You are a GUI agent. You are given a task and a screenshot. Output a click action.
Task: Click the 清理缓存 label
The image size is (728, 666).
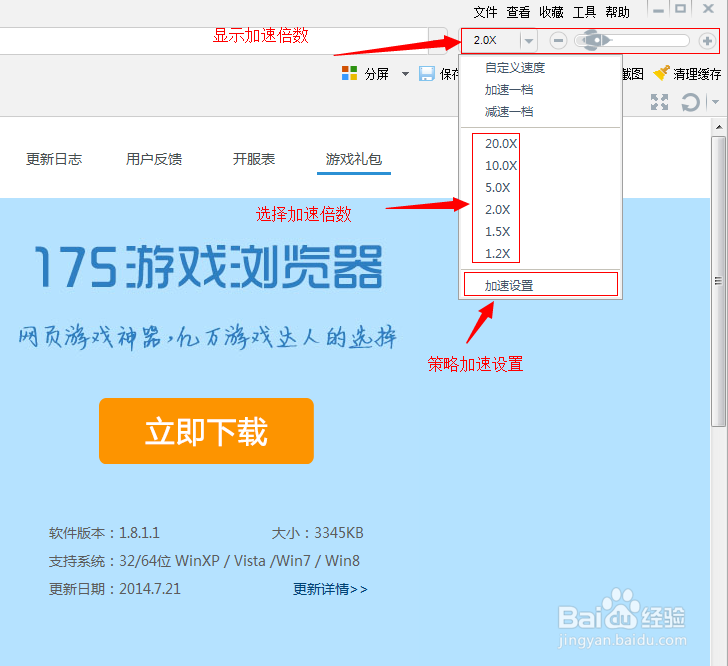point(697,74)
